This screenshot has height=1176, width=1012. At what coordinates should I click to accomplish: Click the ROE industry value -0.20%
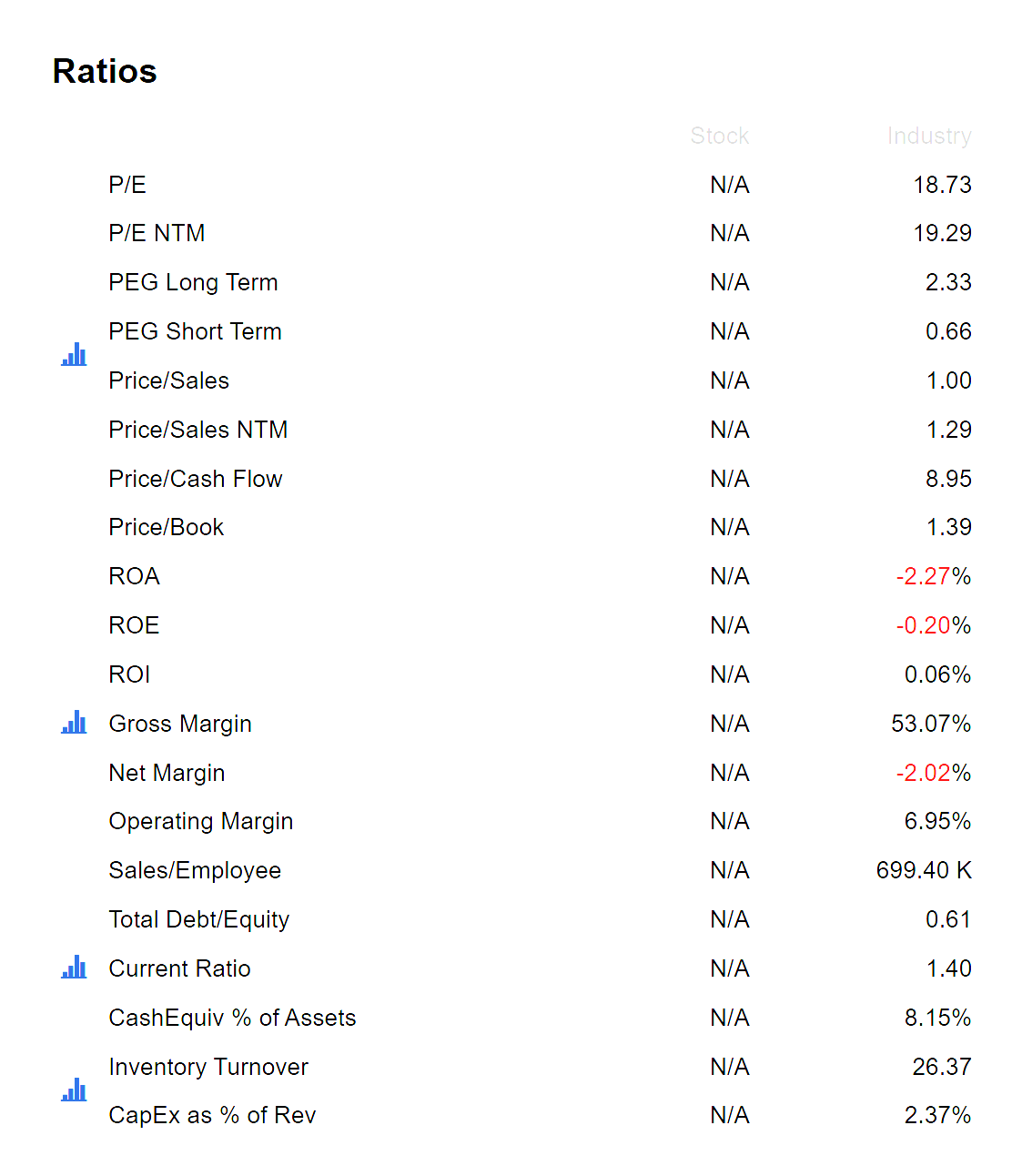(933, 625)
